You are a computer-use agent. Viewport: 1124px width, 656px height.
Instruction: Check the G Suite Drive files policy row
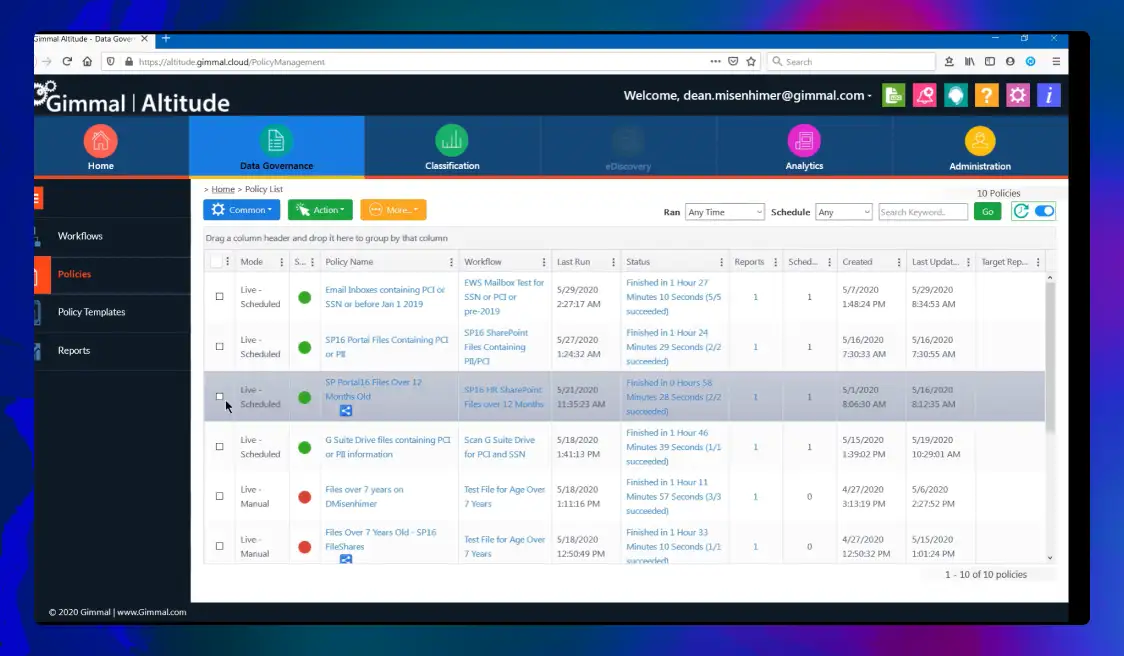point(219,446)
